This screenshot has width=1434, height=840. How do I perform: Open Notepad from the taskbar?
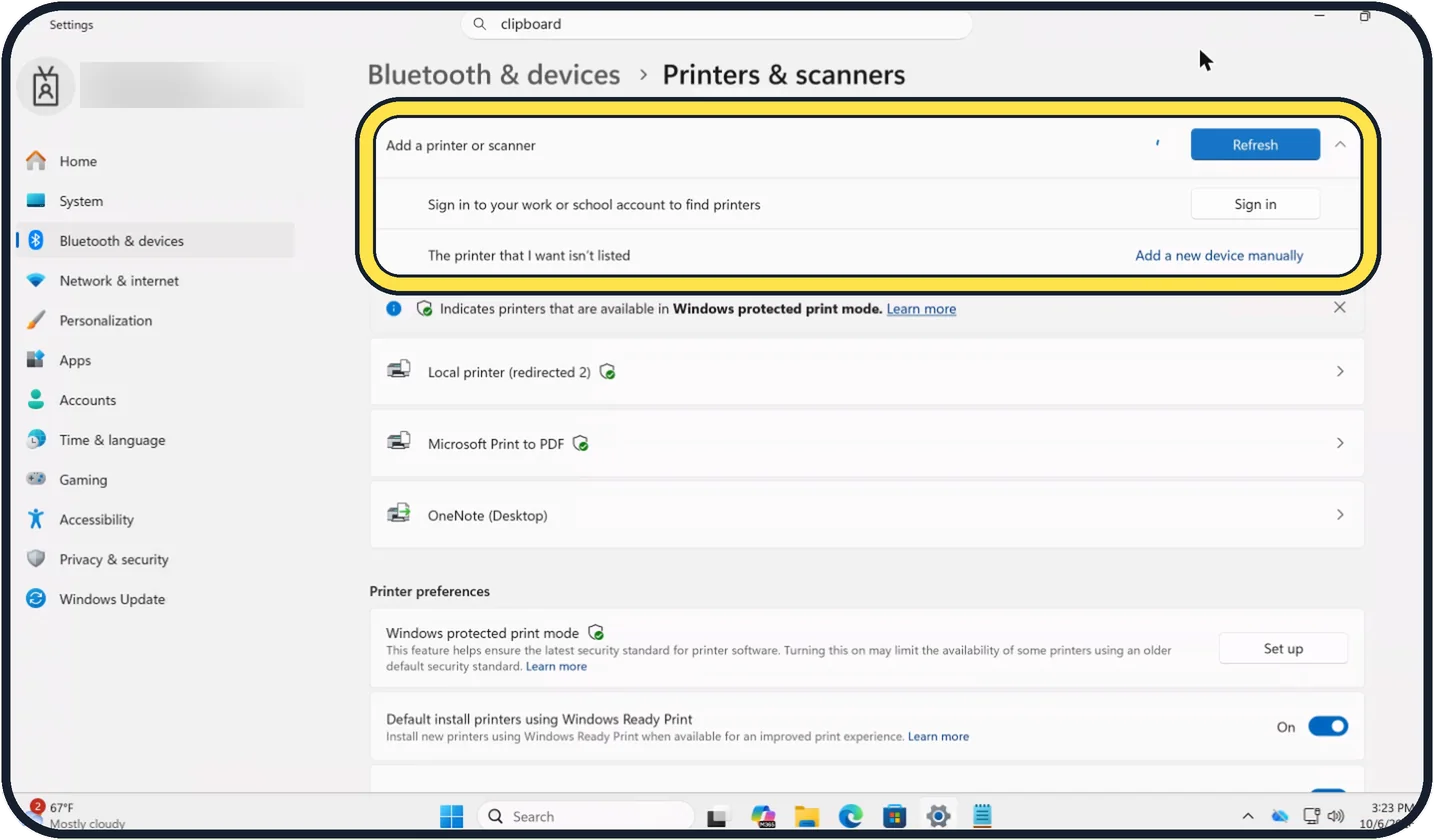(982, 816)
